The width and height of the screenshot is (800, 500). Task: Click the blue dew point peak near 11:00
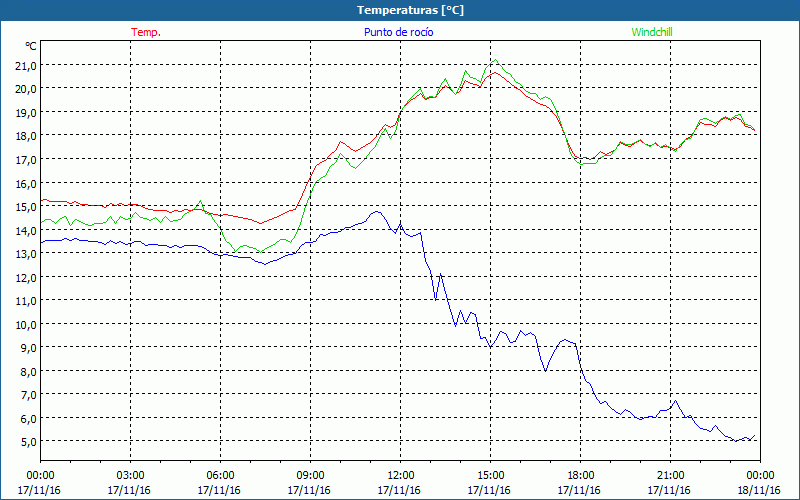pyautogui.click(x=377, y=211)
